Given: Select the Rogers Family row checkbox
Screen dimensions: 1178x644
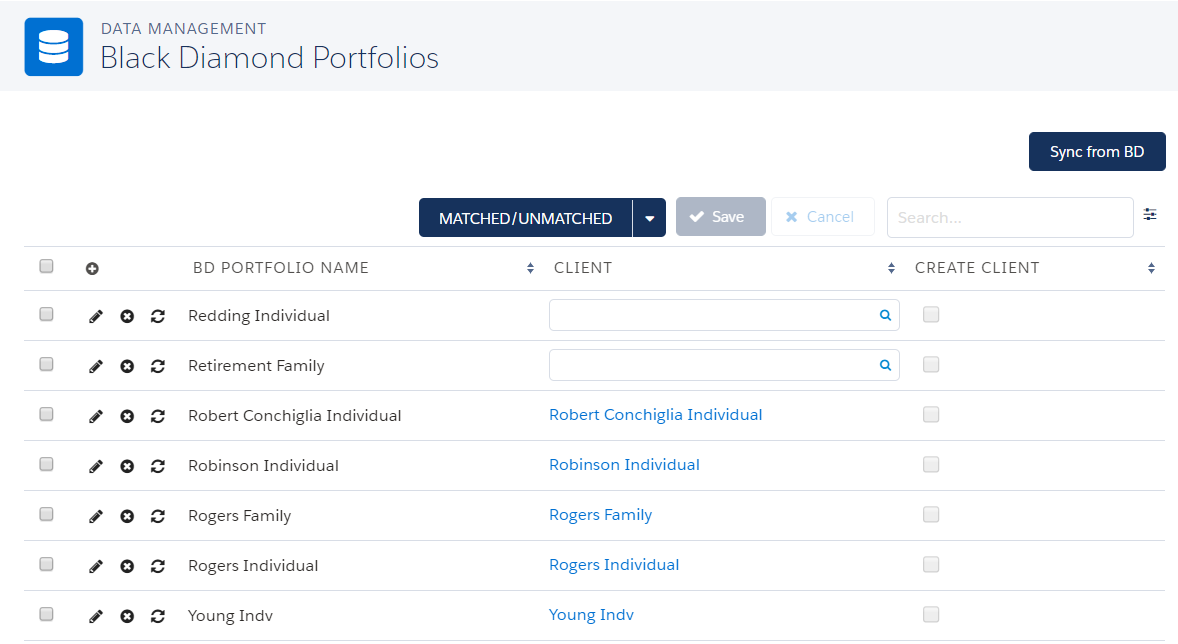Looking at the screenshot, I should 47,514.
